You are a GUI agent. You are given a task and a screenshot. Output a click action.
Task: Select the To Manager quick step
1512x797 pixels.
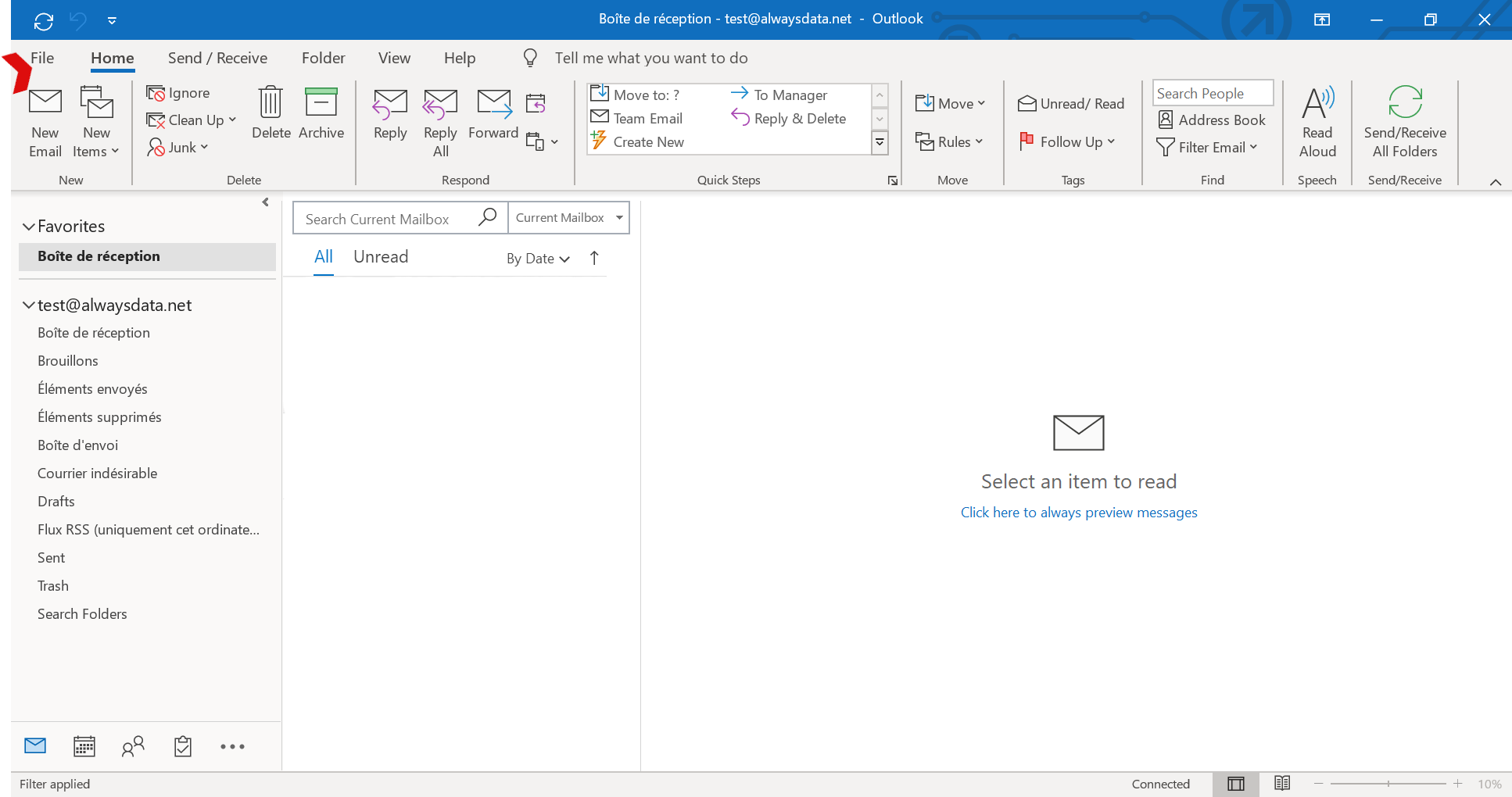(779, 95)
